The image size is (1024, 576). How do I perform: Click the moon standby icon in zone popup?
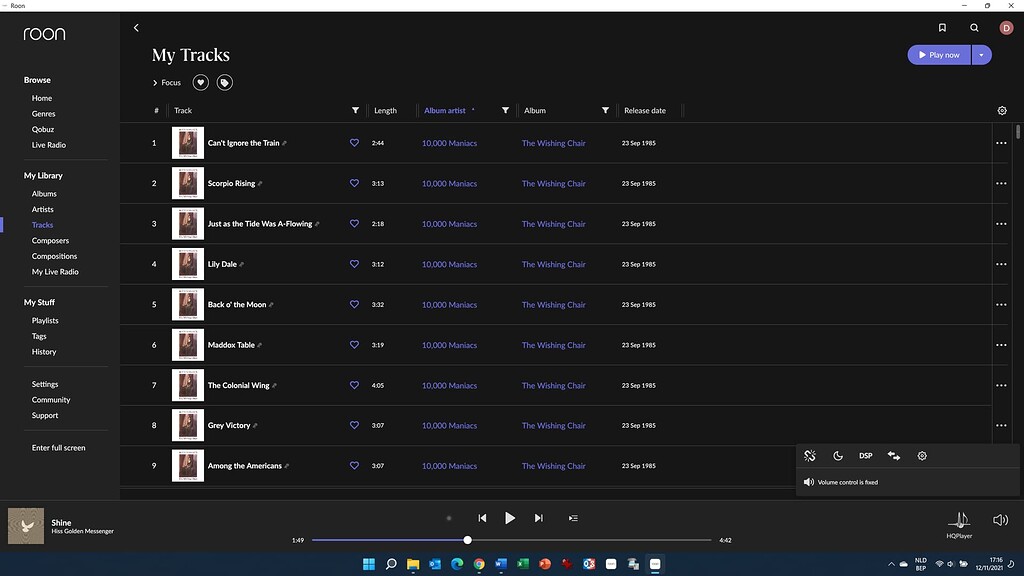[838, 455]
